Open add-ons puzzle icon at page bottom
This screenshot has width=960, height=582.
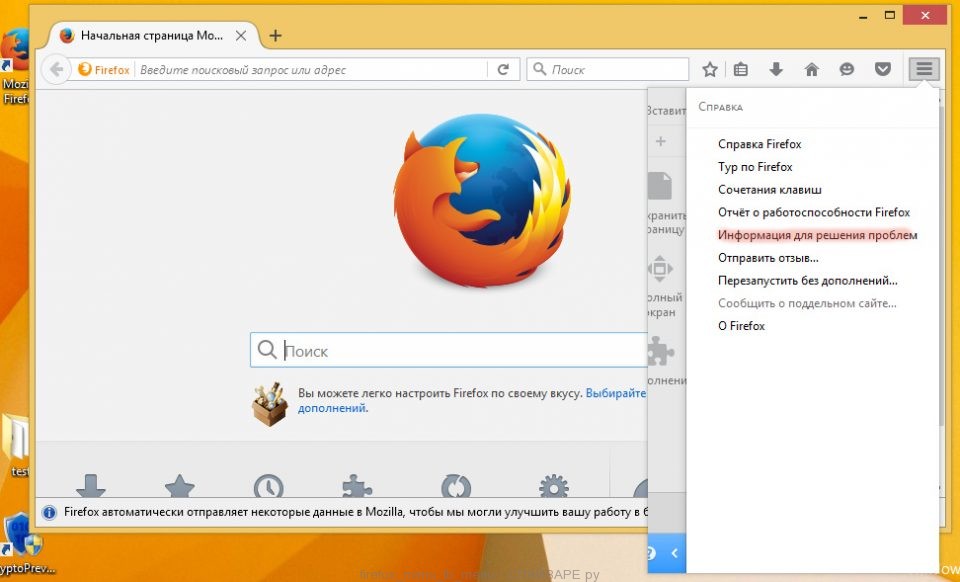357,485
